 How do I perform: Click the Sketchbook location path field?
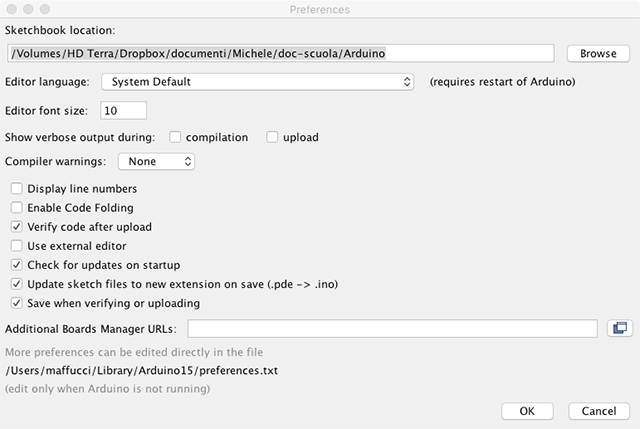point(280,53)
